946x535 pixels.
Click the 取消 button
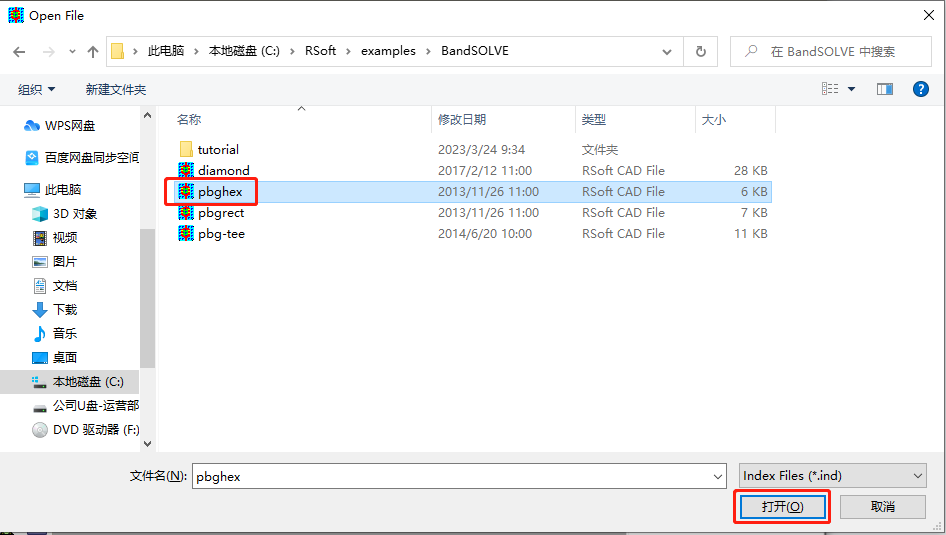click(x=882, y=507)
